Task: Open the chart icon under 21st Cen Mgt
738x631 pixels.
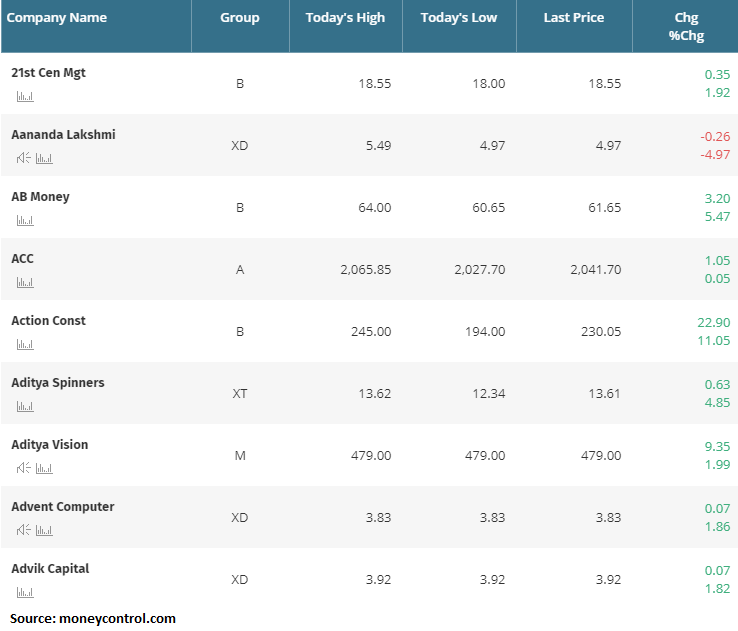Action: click(x=25, y=96)
